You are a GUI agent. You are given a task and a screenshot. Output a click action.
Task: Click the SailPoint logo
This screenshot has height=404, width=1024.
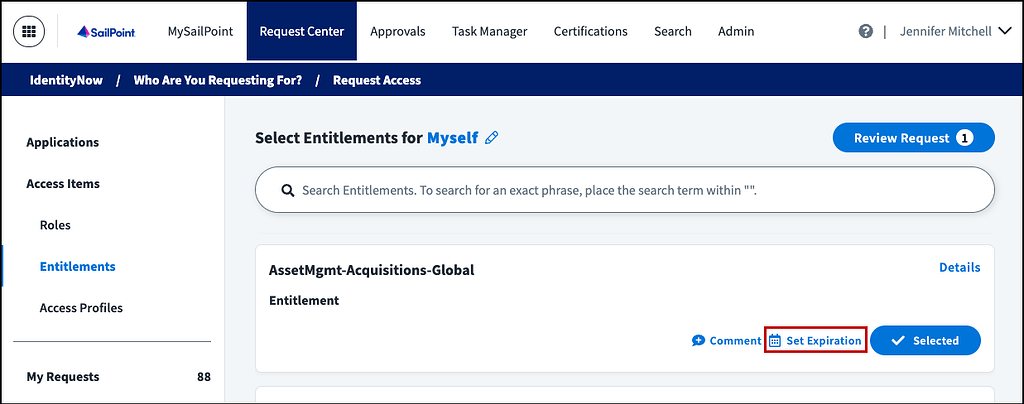111,31
